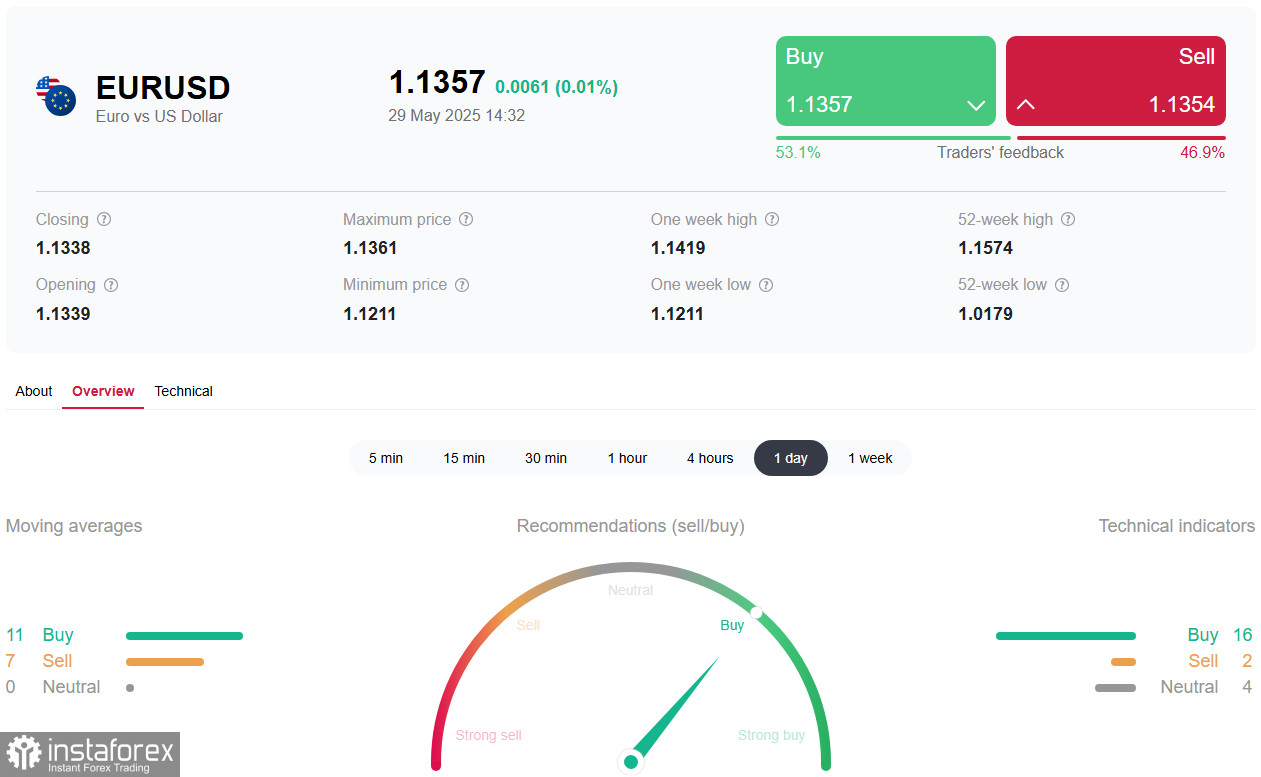Click the Strong sell gauge label
This screenshot has width=1261, height=777.
pyautogui.click(x=489, y=735)
